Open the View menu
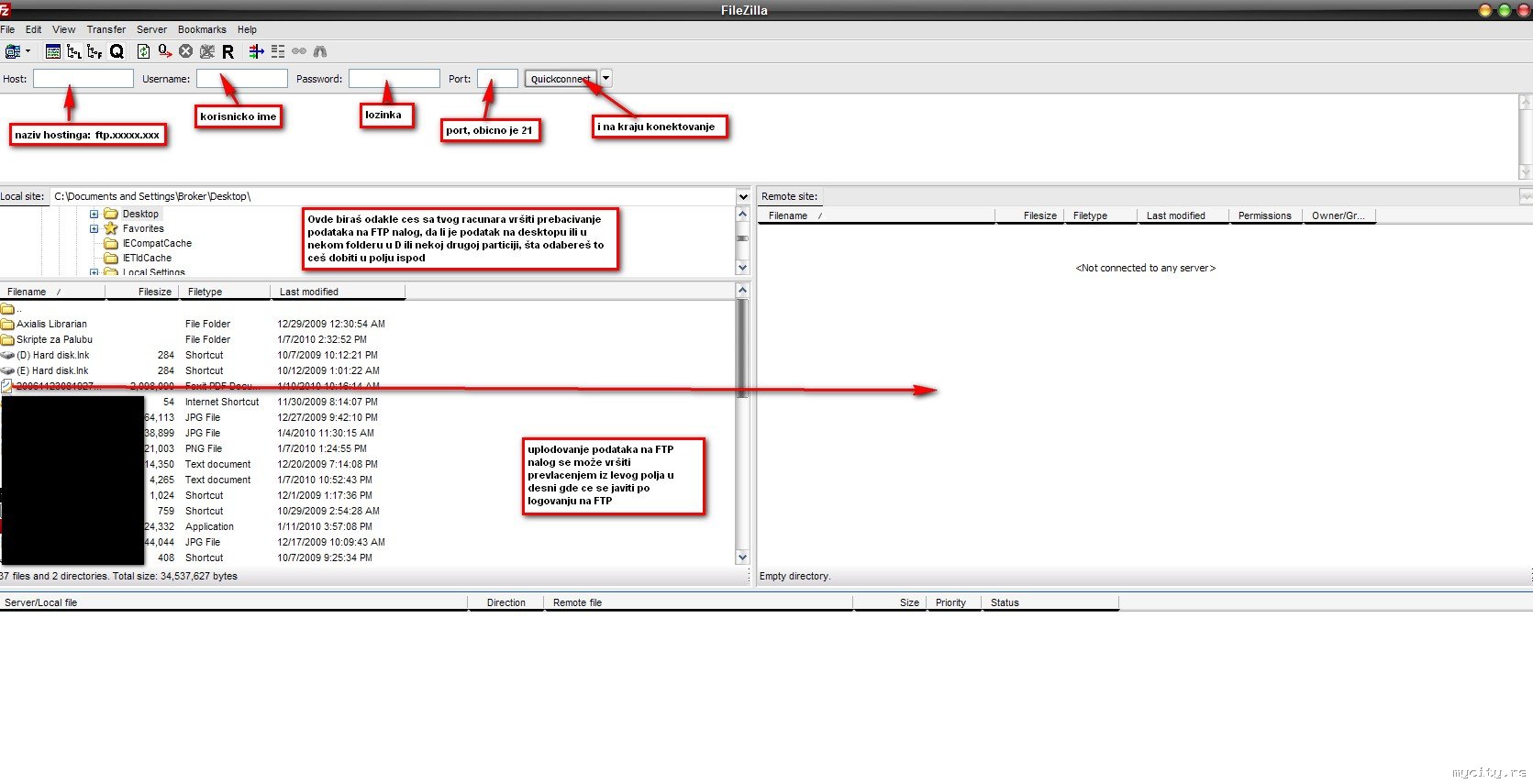Image resolution: width=1533 pixels, height=784 pixels. [64, 29]
